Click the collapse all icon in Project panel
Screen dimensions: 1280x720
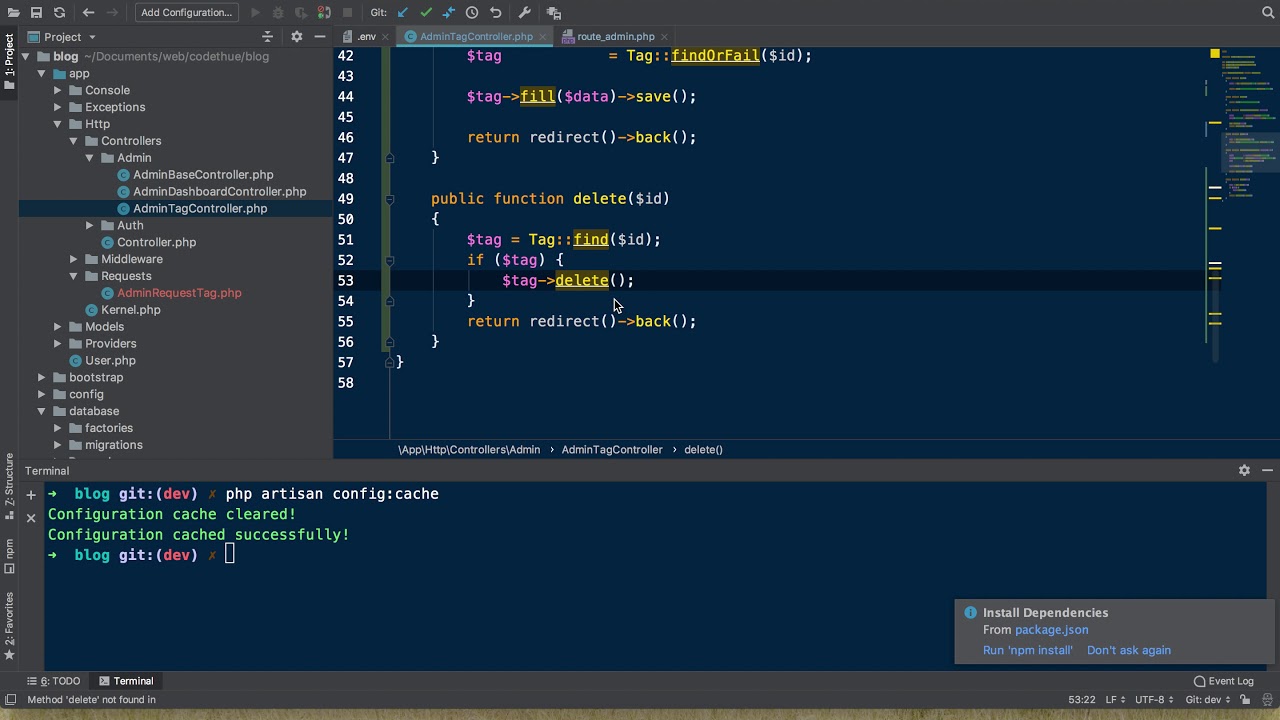point(267,37)
